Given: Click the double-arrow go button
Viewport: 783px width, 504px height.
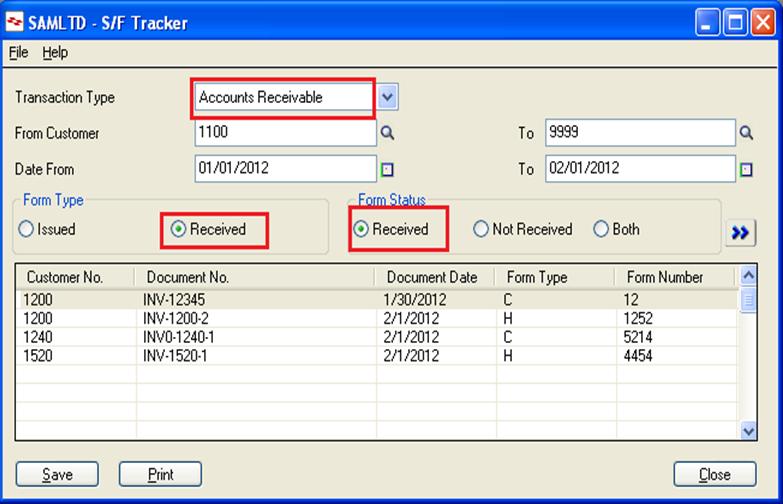Looking at the screenshot, I should click(740, 233).
